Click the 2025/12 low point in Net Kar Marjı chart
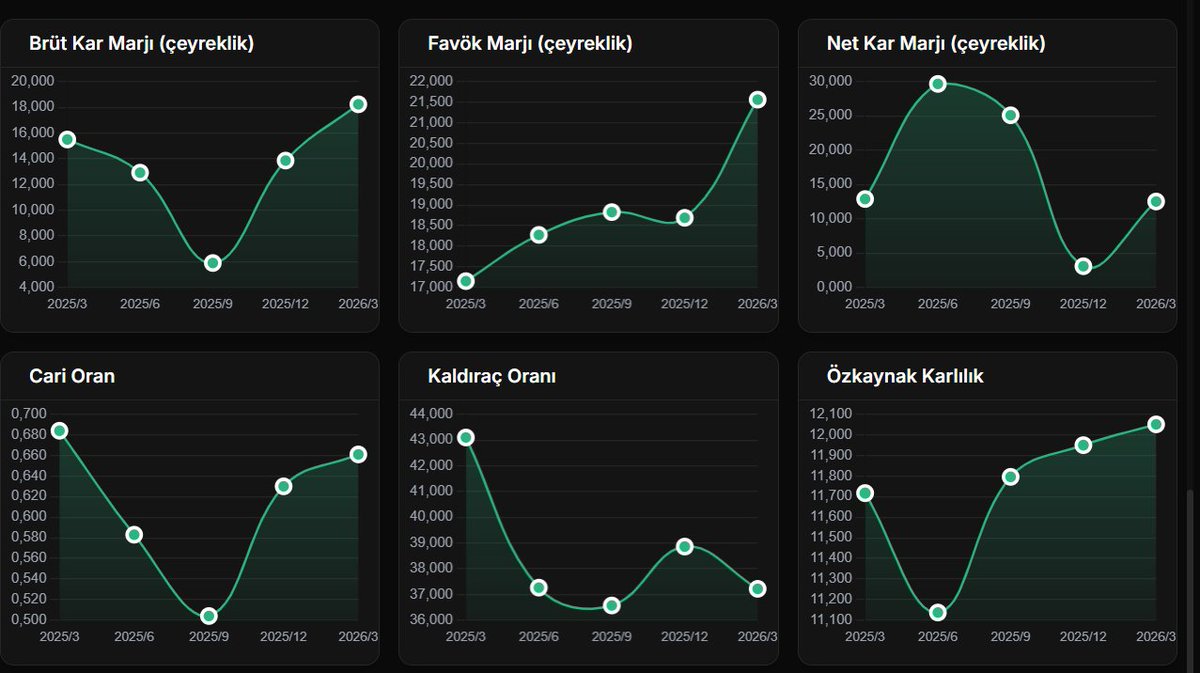The height and width of the screenshot is (673, 1200). (x=1083, y=266)
